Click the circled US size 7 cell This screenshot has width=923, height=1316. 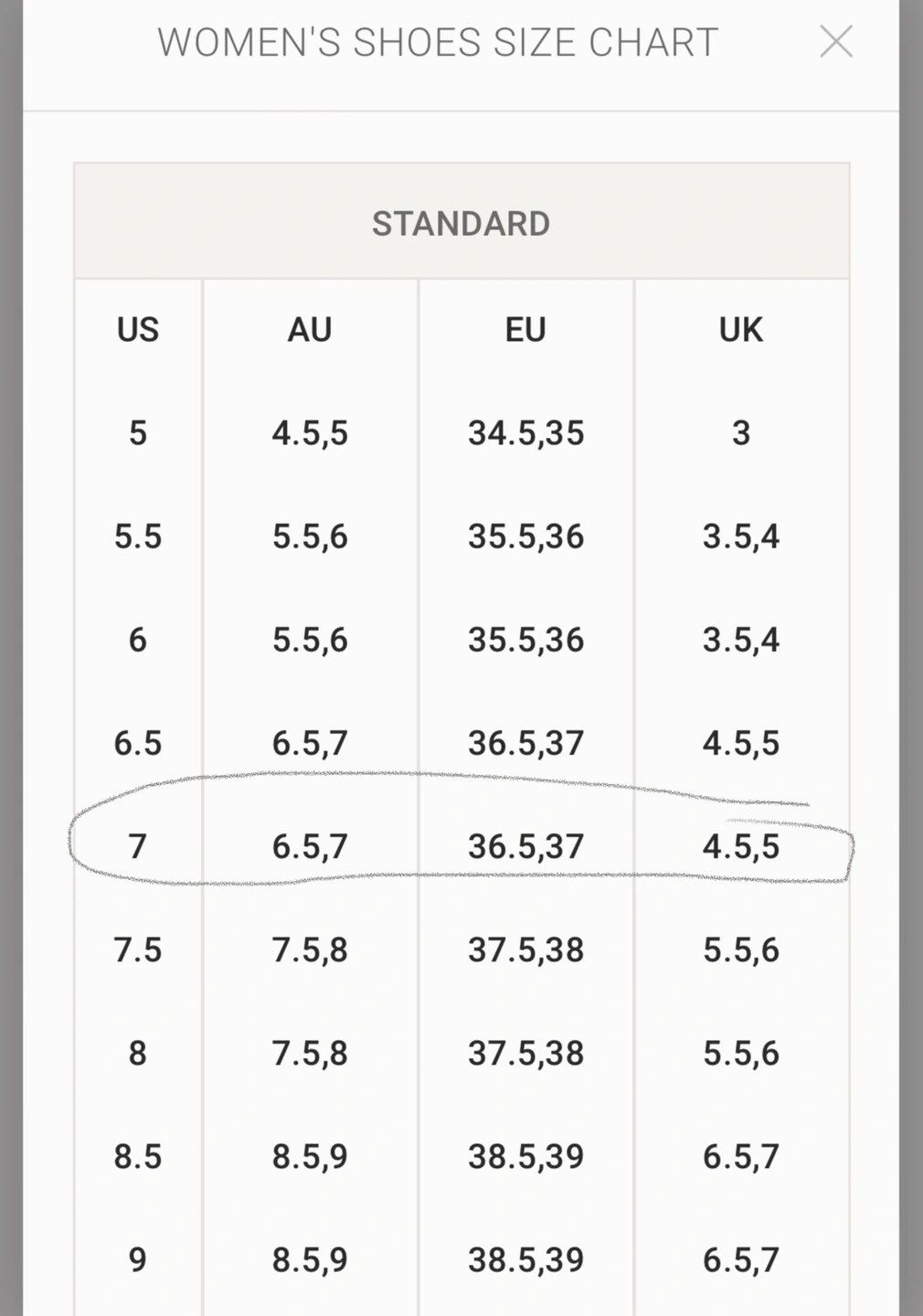[x=138, y=846]
